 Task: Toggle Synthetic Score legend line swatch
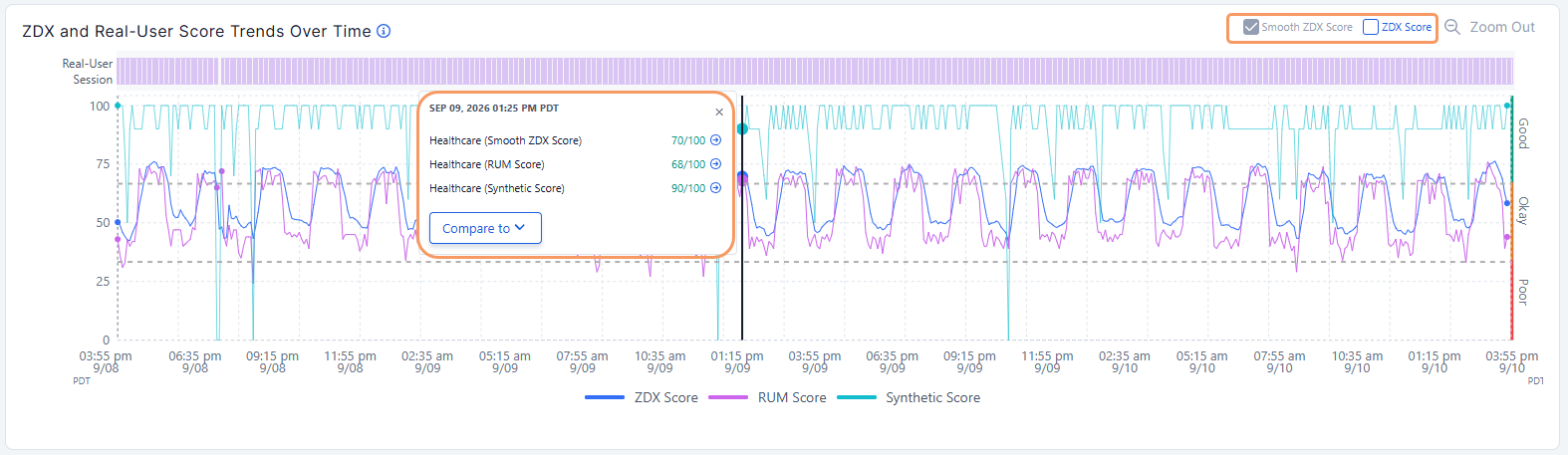[x=857, y=397]
